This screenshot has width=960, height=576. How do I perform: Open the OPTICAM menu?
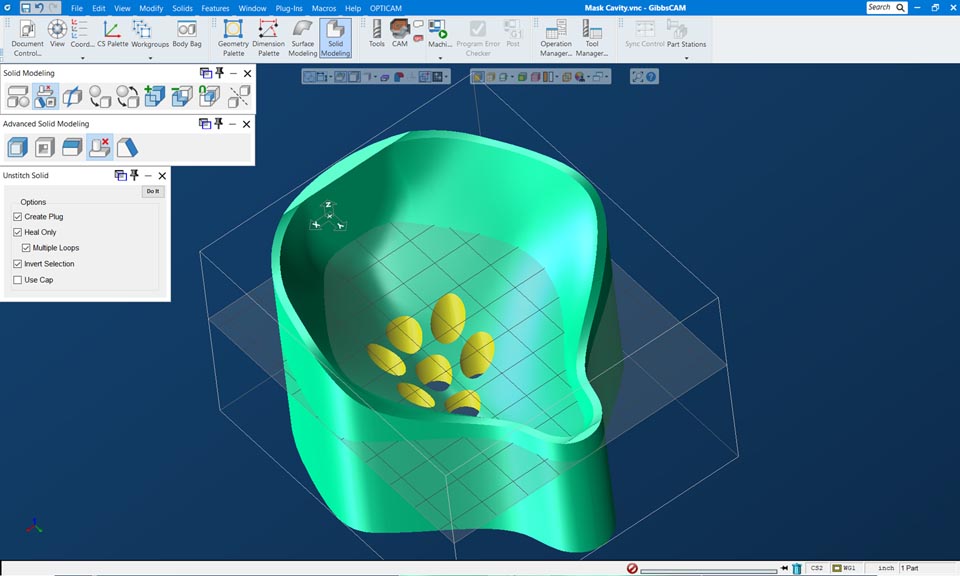(x=385, y=8)
